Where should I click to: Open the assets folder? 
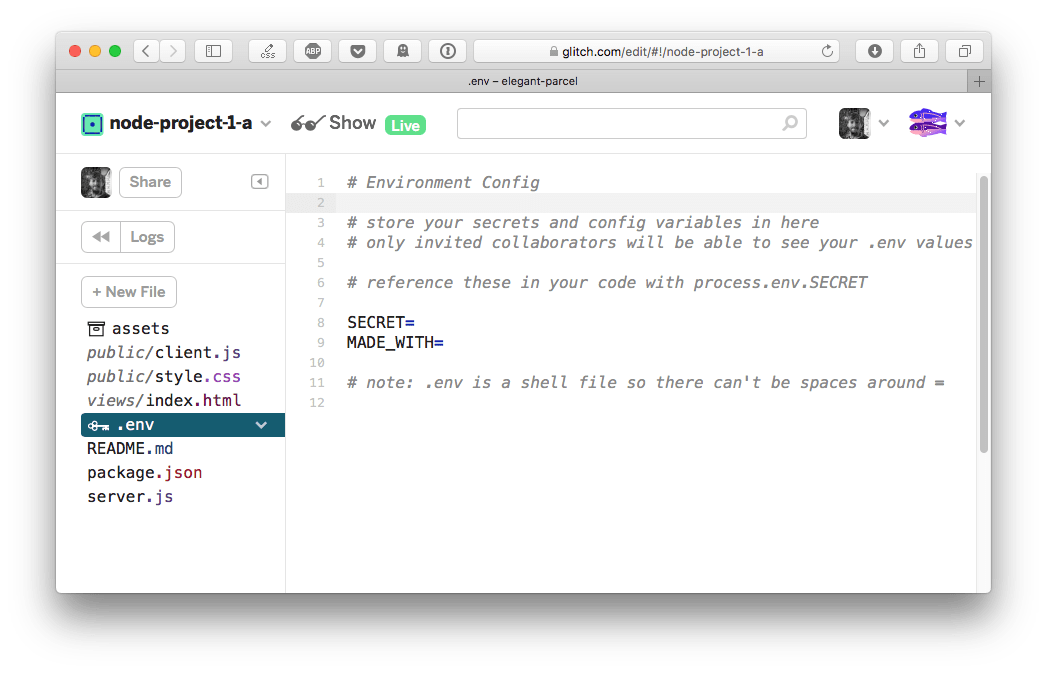click(x=128, y=328)
